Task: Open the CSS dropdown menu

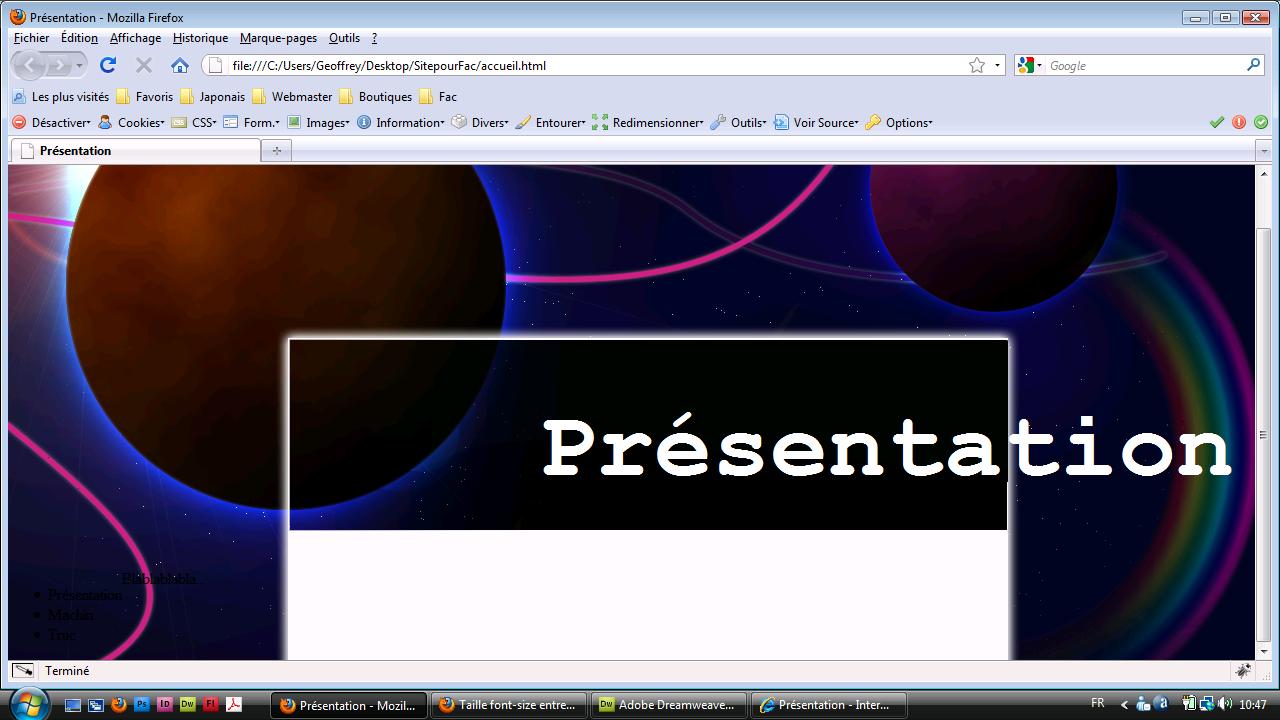Action: point(194,122)
